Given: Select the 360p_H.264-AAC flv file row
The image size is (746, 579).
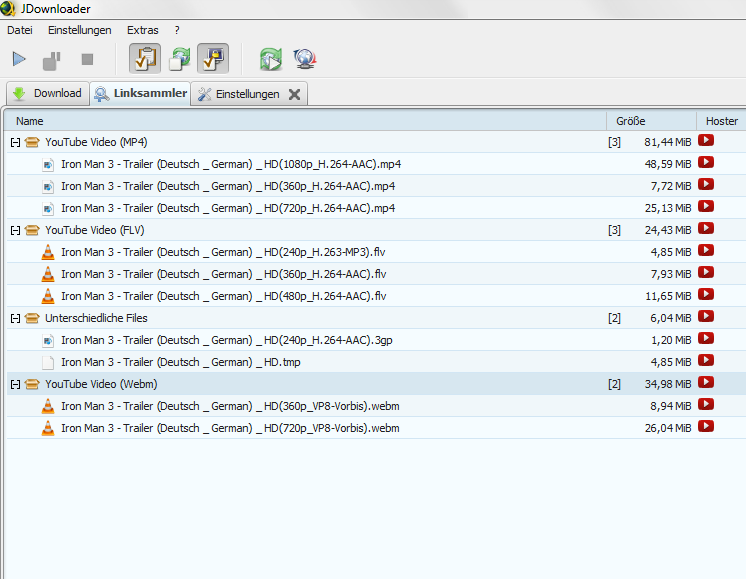Looking at the screenshot, I should click(x=376, y=274).
